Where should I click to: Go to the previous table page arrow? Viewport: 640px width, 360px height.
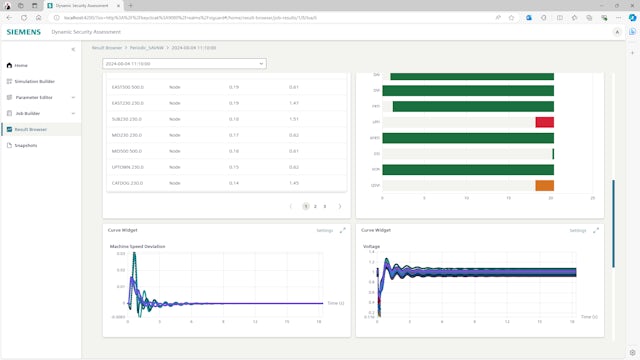click(291, 207)
